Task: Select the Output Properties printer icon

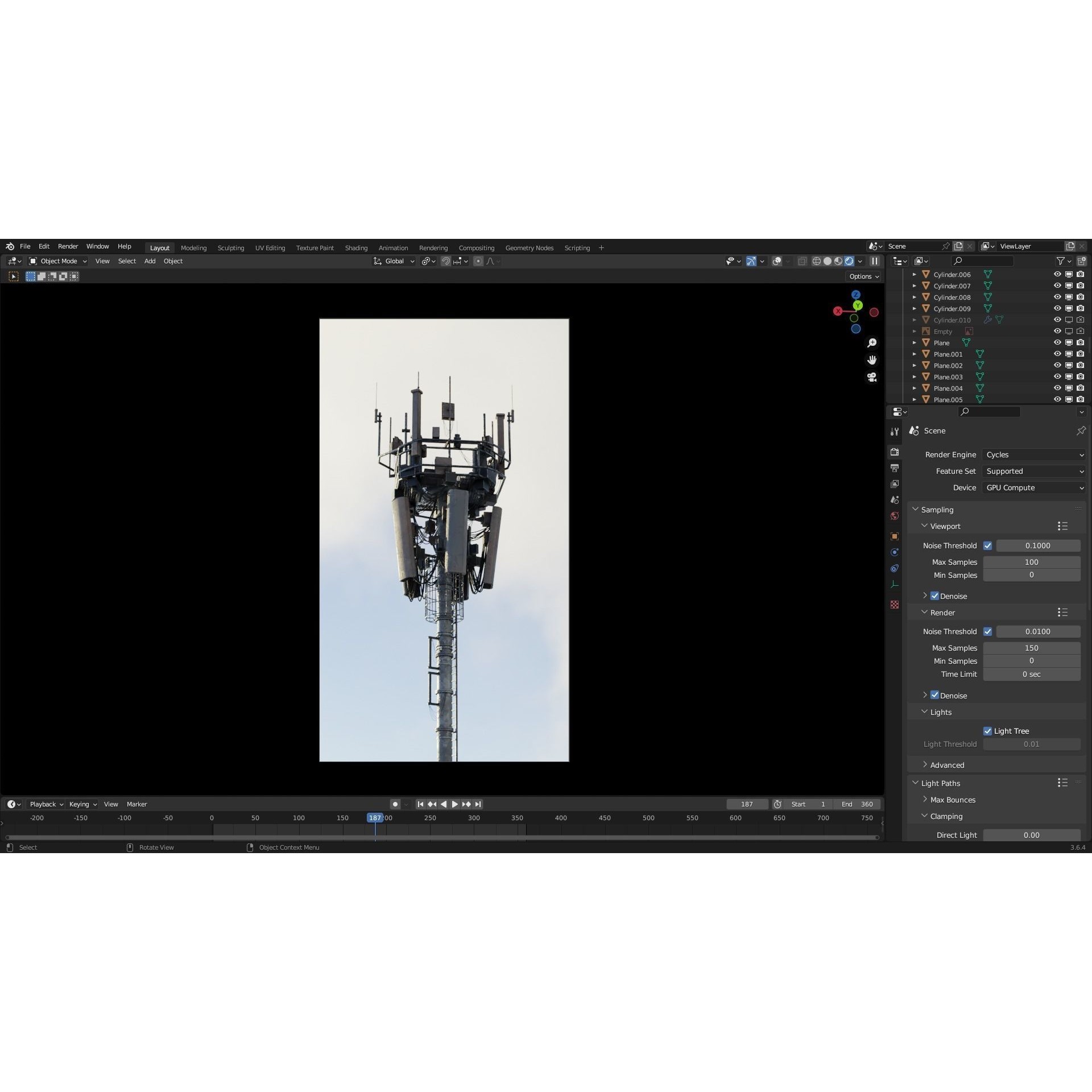Action: [895, 468]
